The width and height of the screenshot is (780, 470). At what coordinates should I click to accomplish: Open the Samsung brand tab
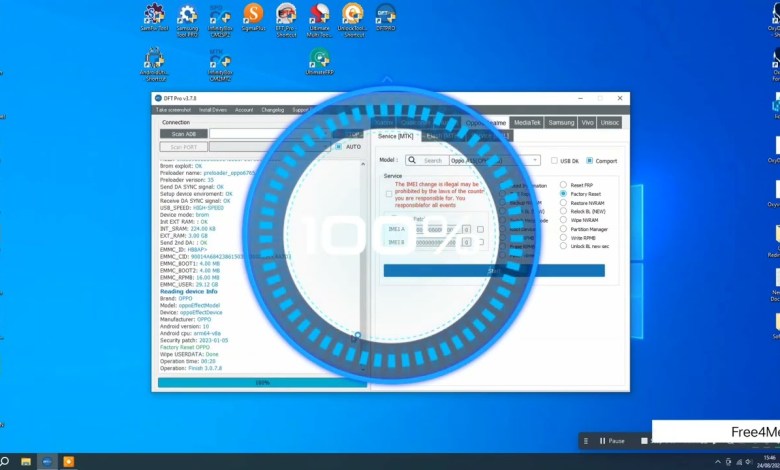(561, 122)
